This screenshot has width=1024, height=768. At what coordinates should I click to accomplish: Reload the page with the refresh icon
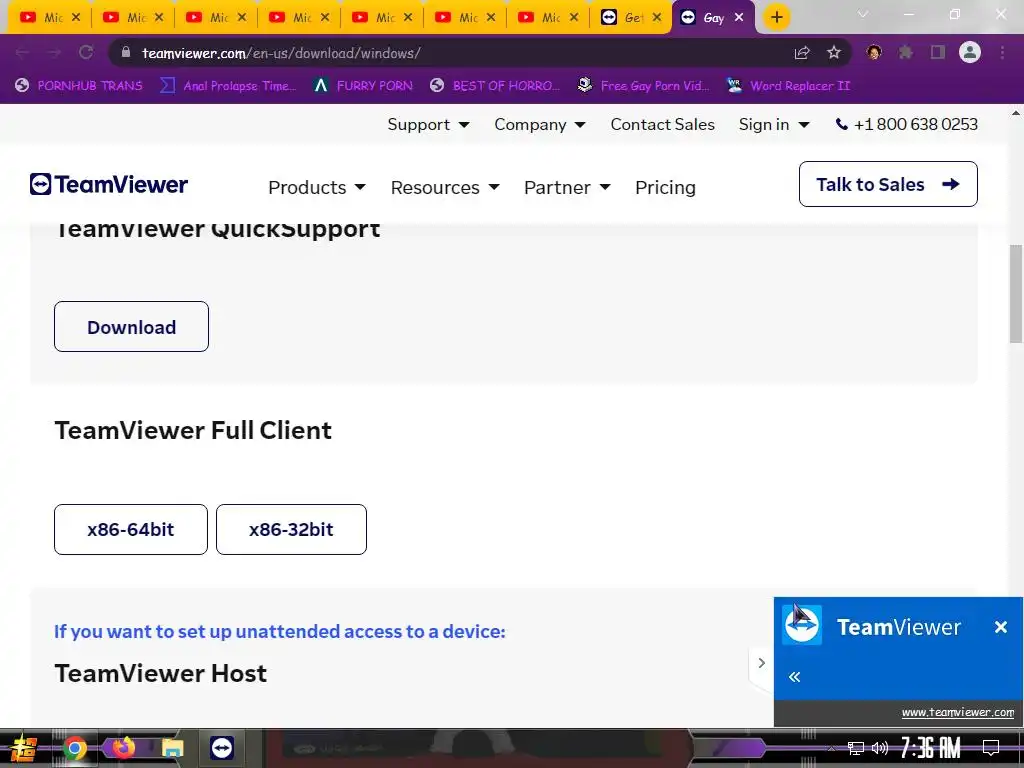click(x=86, y=52)
